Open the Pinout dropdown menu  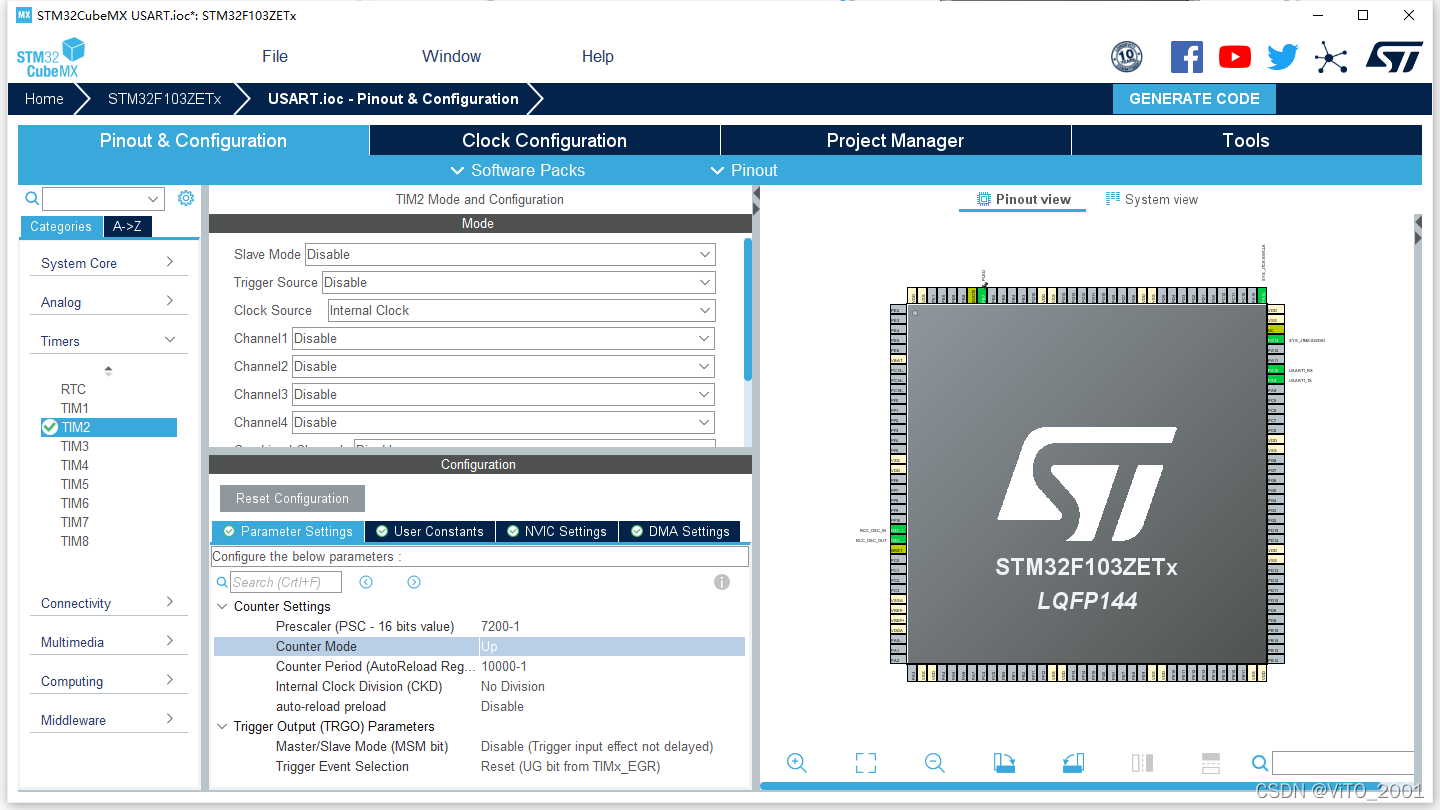coord(744,170)
